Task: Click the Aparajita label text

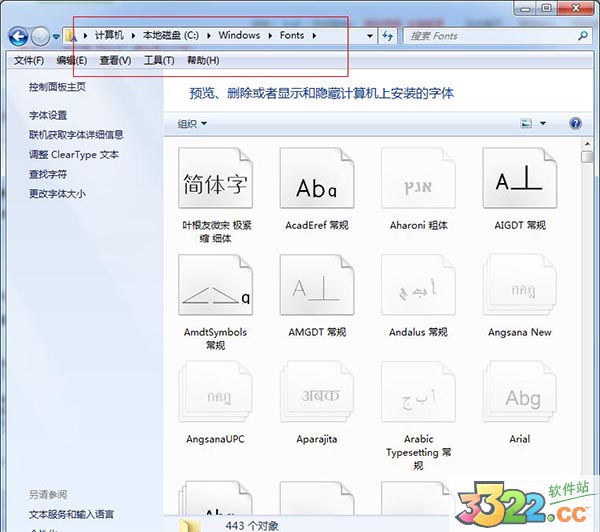Action: coord(317,439)
